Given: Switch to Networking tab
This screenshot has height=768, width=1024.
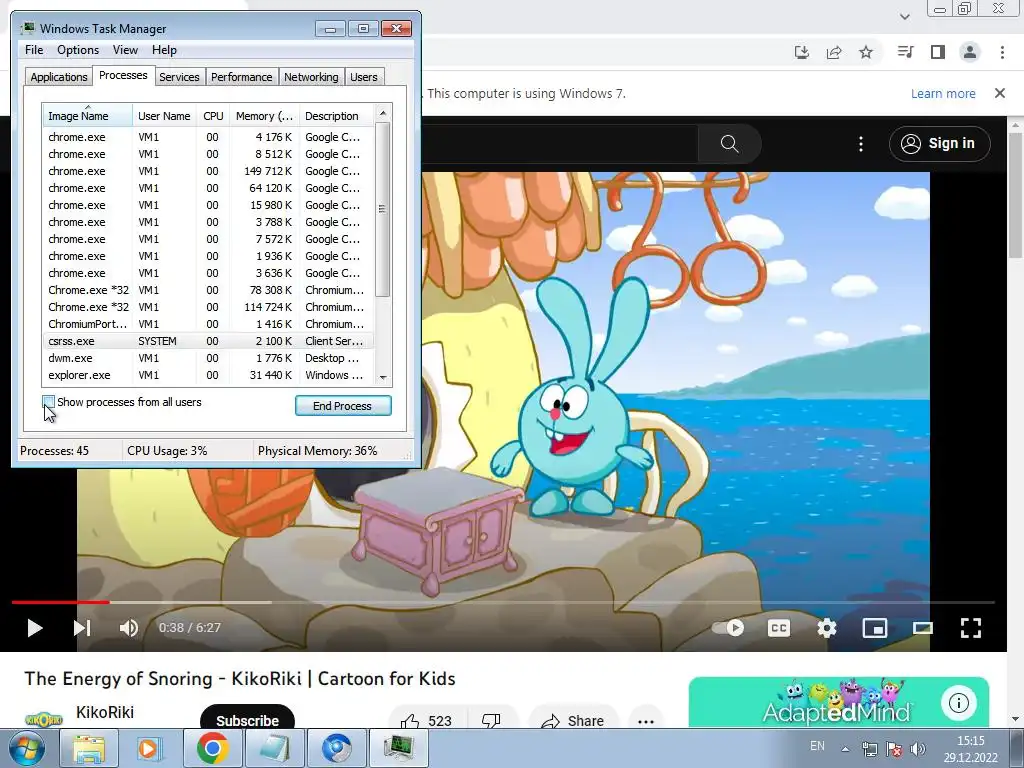Looking at the screenshot, I should [x=311, y=77].
